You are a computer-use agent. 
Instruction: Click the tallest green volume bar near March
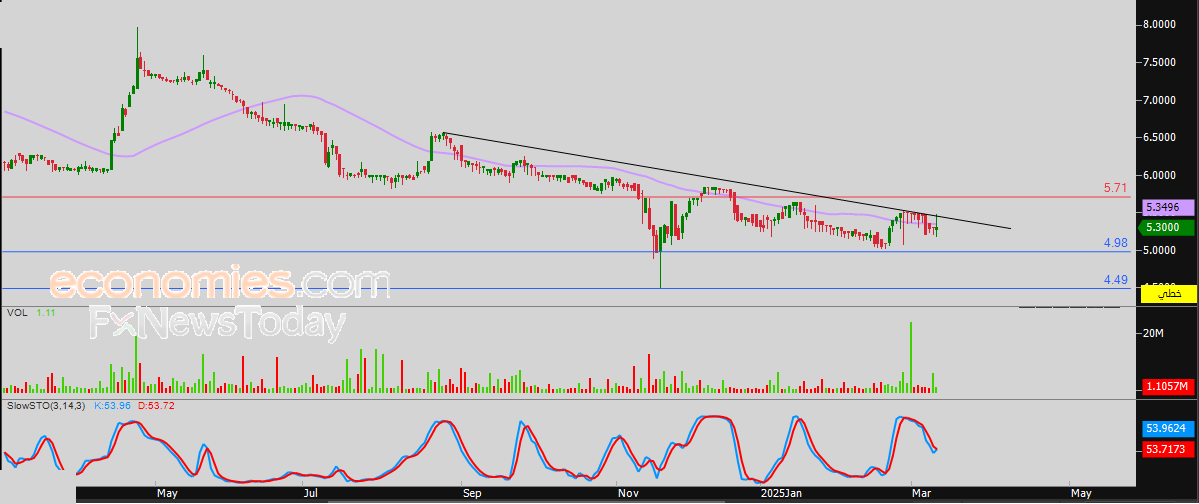coord(911,357)
